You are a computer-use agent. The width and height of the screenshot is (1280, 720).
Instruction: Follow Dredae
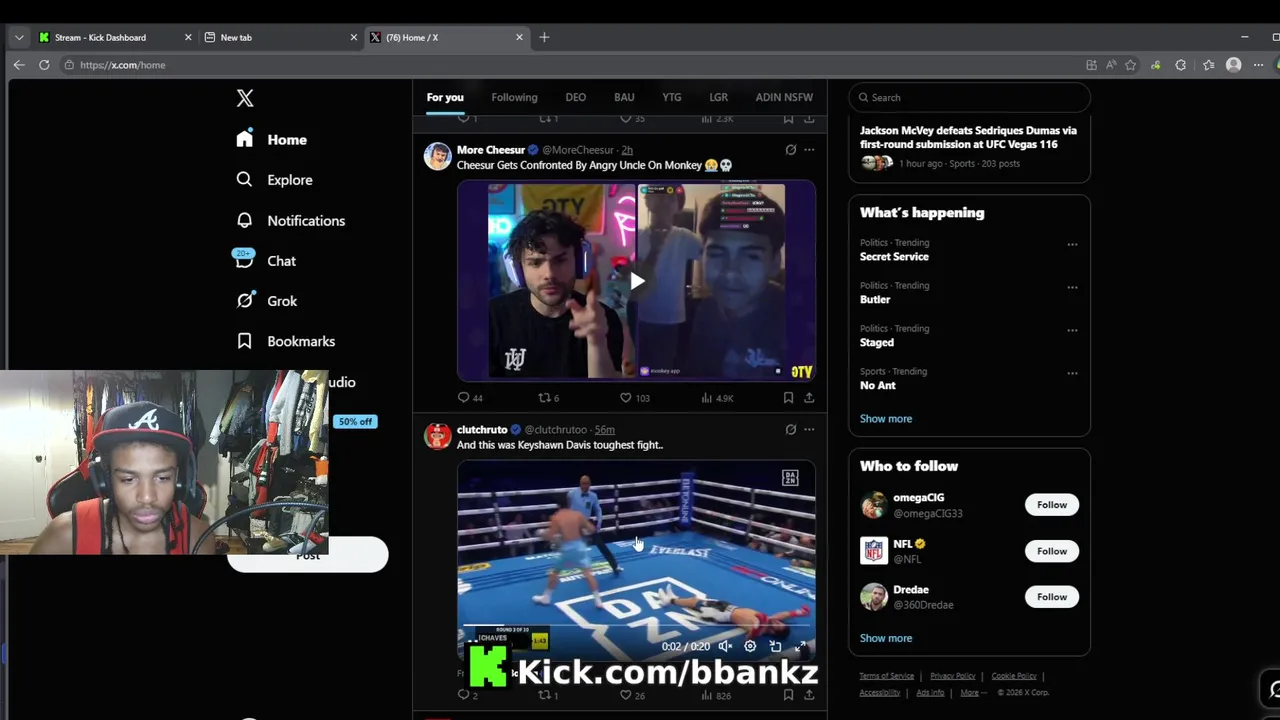(x=1052, y=597)
